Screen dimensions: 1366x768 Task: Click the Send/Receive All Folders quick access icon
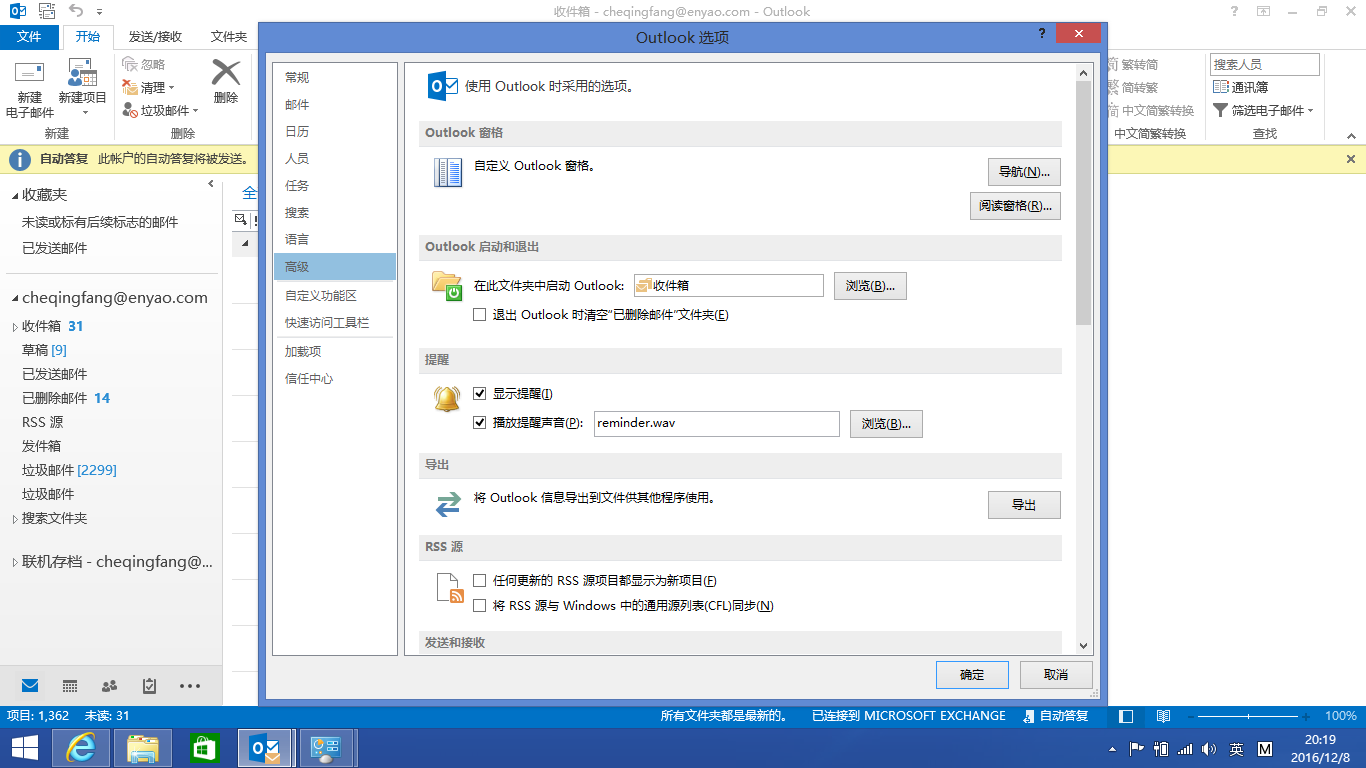coord(46,12)
